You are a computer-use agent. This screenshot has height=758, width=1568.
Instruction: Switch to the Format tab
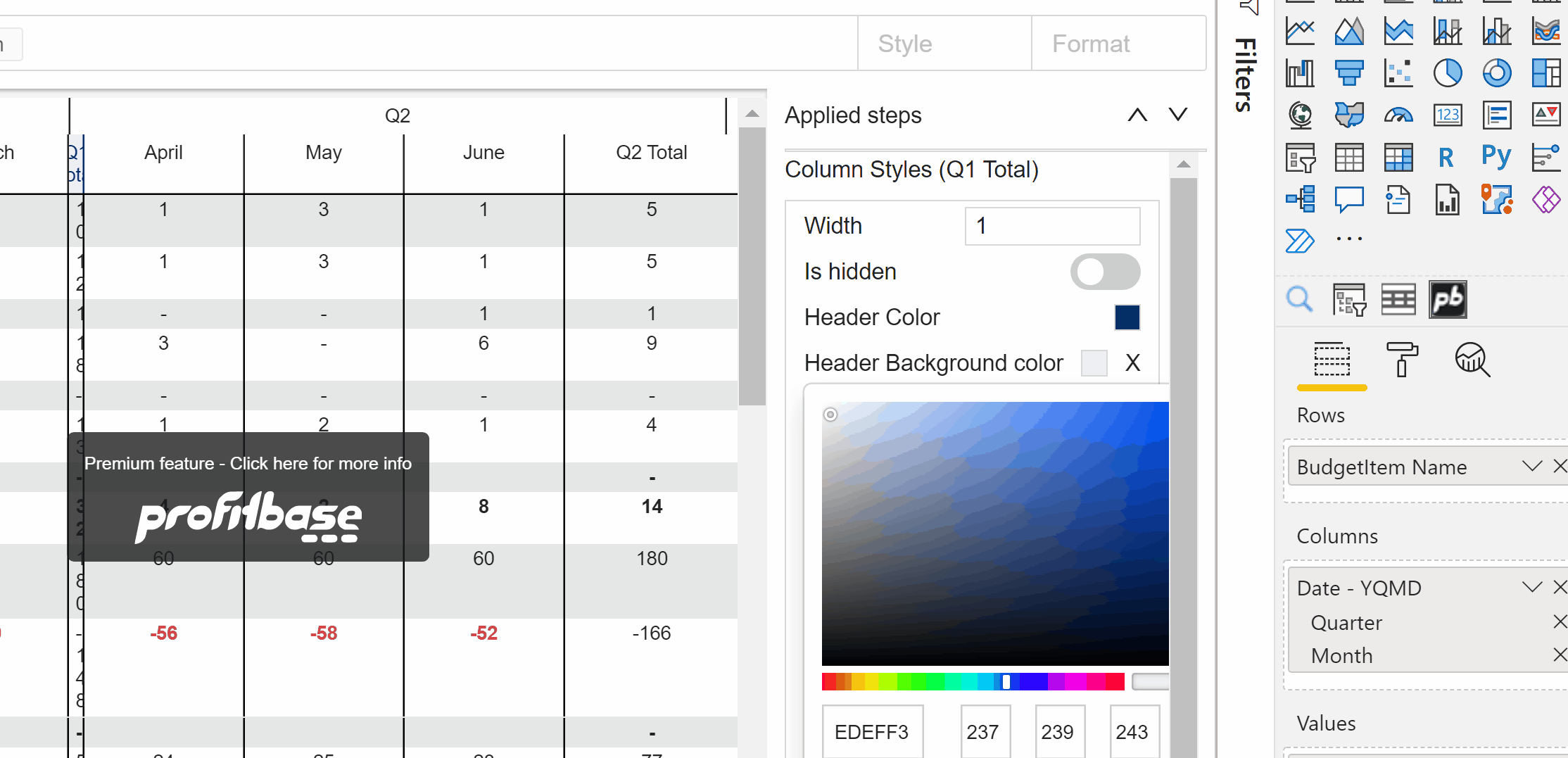(x=1091, y=43)
